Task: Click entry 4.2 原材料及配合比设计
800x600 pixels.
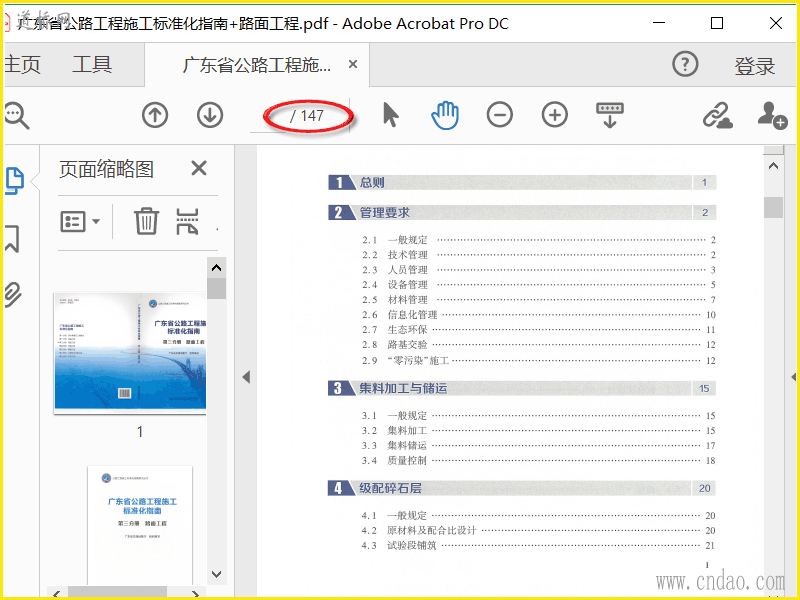Action: click(x=539, y=531)
